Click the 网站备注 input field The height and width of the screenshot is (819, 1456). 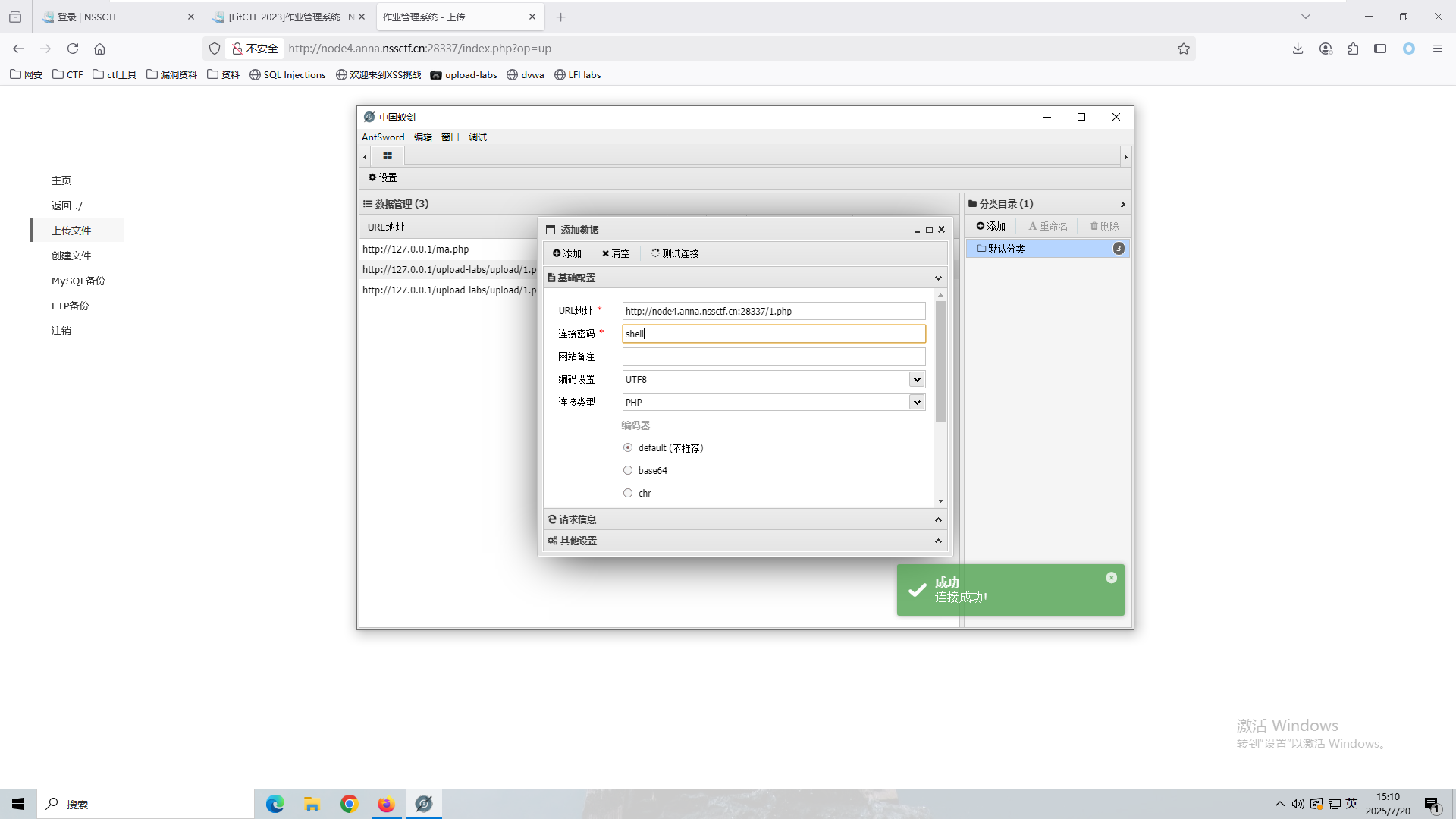[x=773, y=356]
